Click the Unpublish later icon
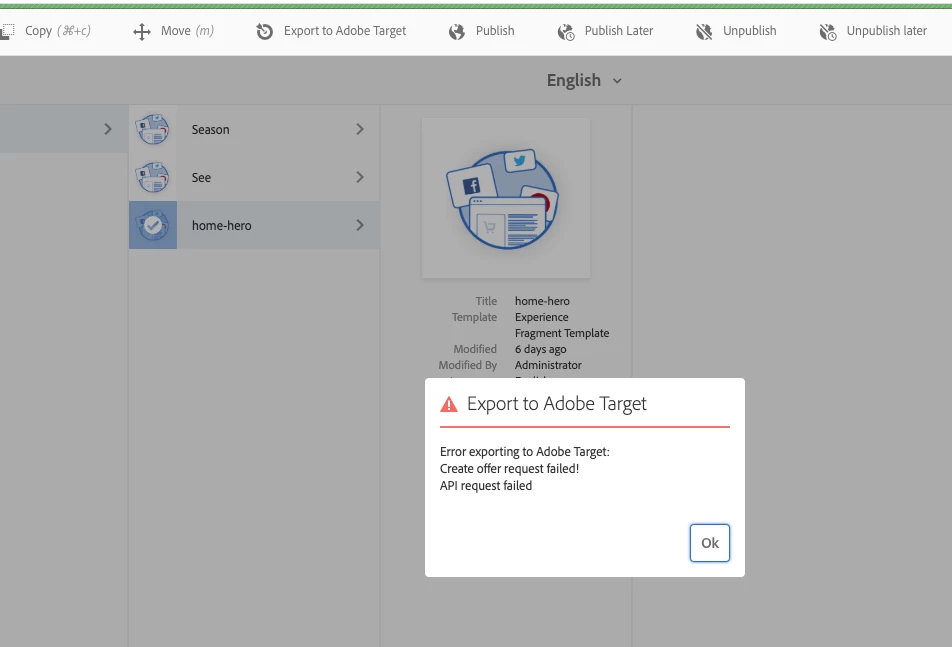The width and height of the screenshot is (952, 647). coord(828,32)
